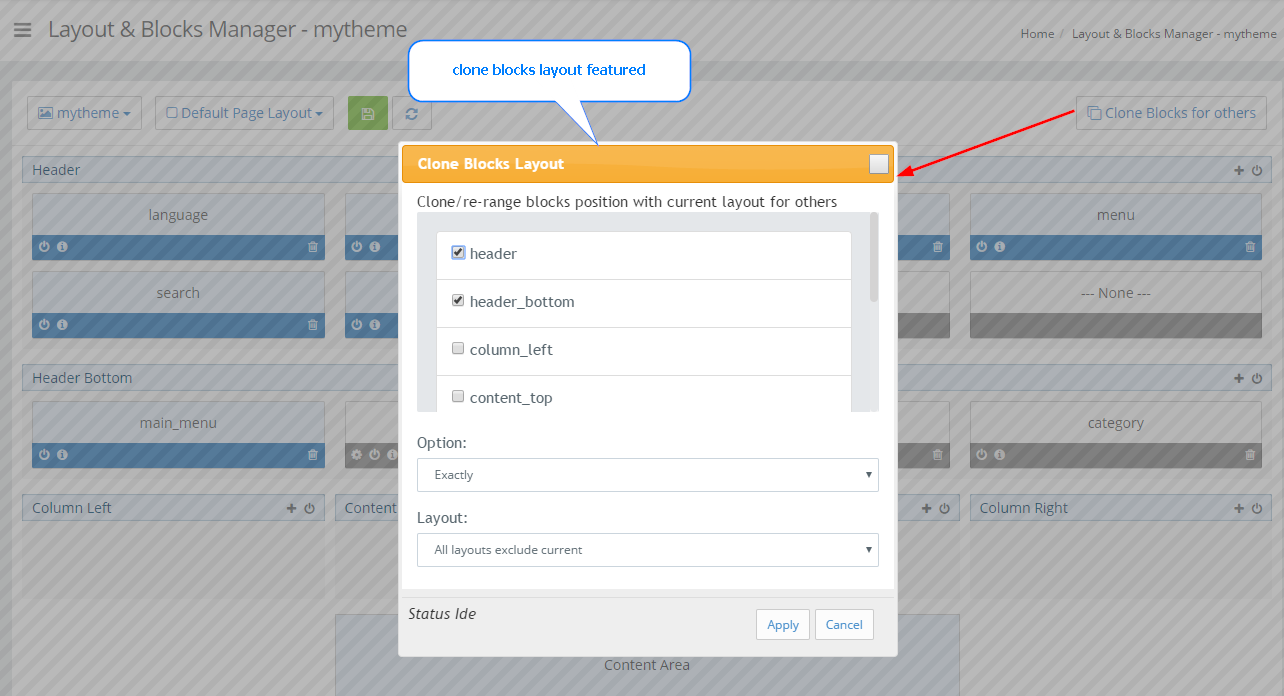Image resolution: width=1284 pixels, height=696 pixels.
Task: Trash the main_menu block
Action: tap(313, 454)
